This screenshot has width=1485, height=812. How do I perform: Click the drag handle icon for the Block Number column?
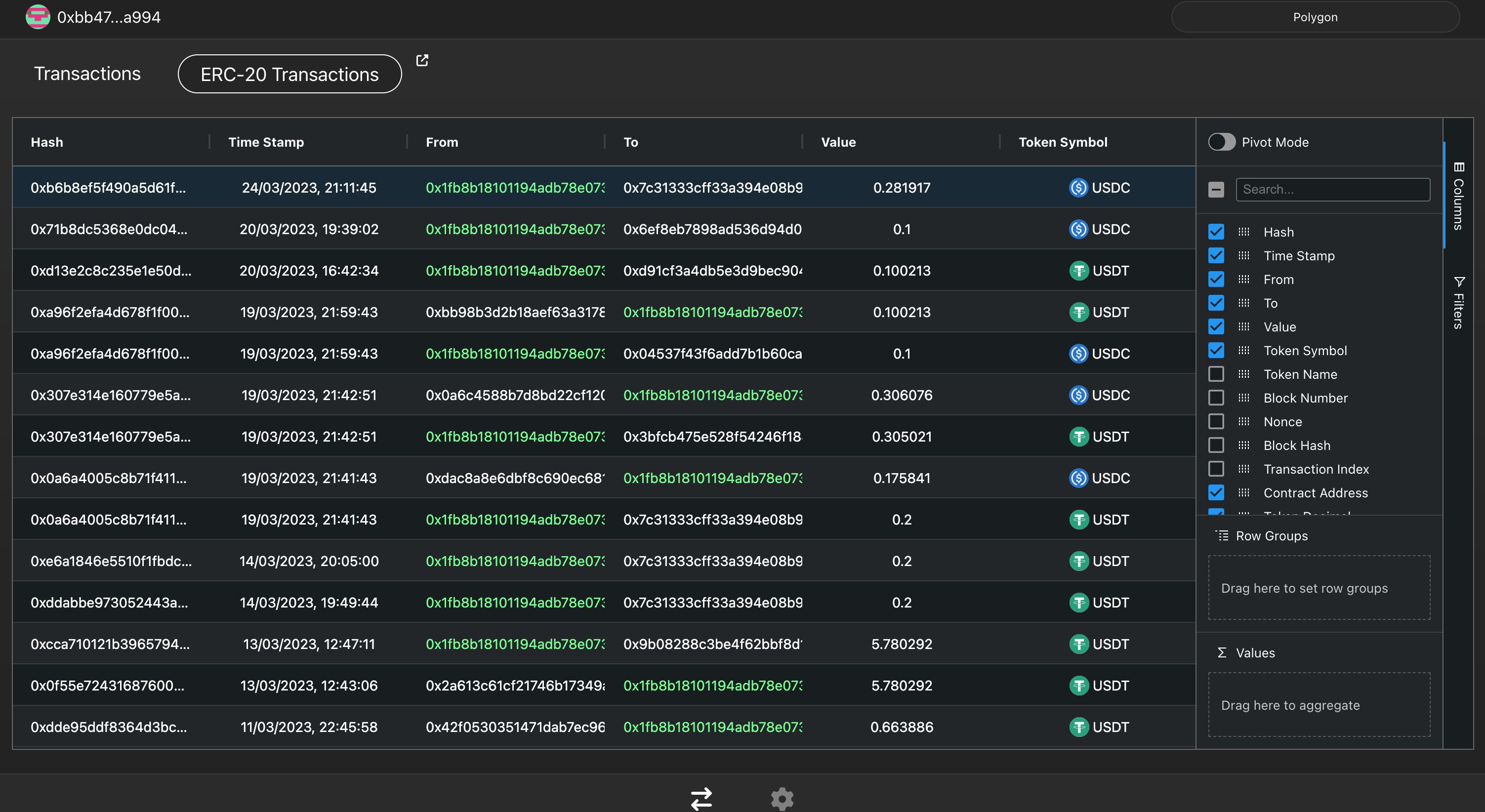1243,398
